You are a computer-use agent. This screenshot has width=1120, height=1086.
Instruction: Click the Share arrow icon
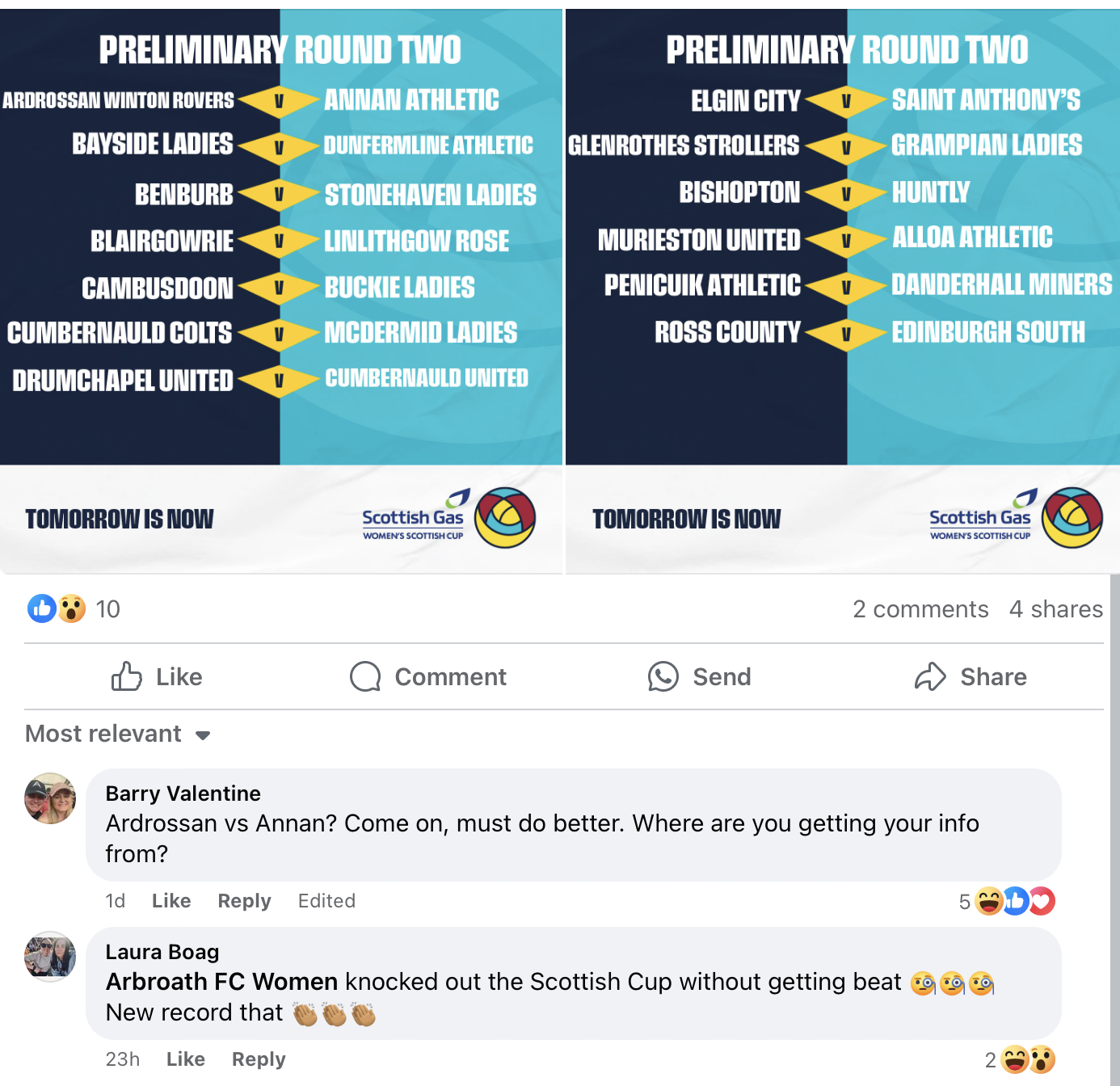point(930,676)
